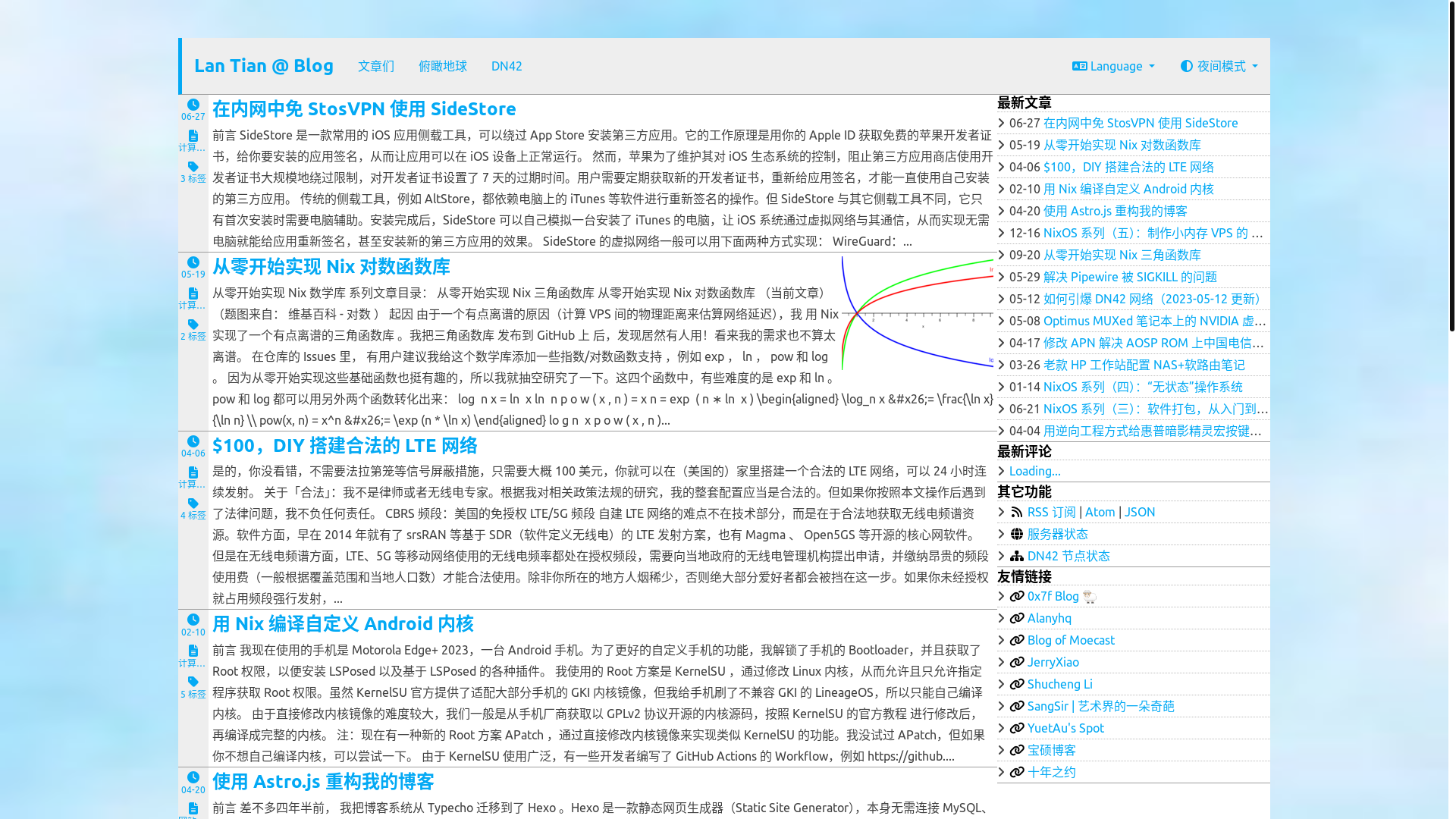Open post title $100，DIY 搭建合法的 LTE 网络
1456x819 pixels.
pos(345,446)
